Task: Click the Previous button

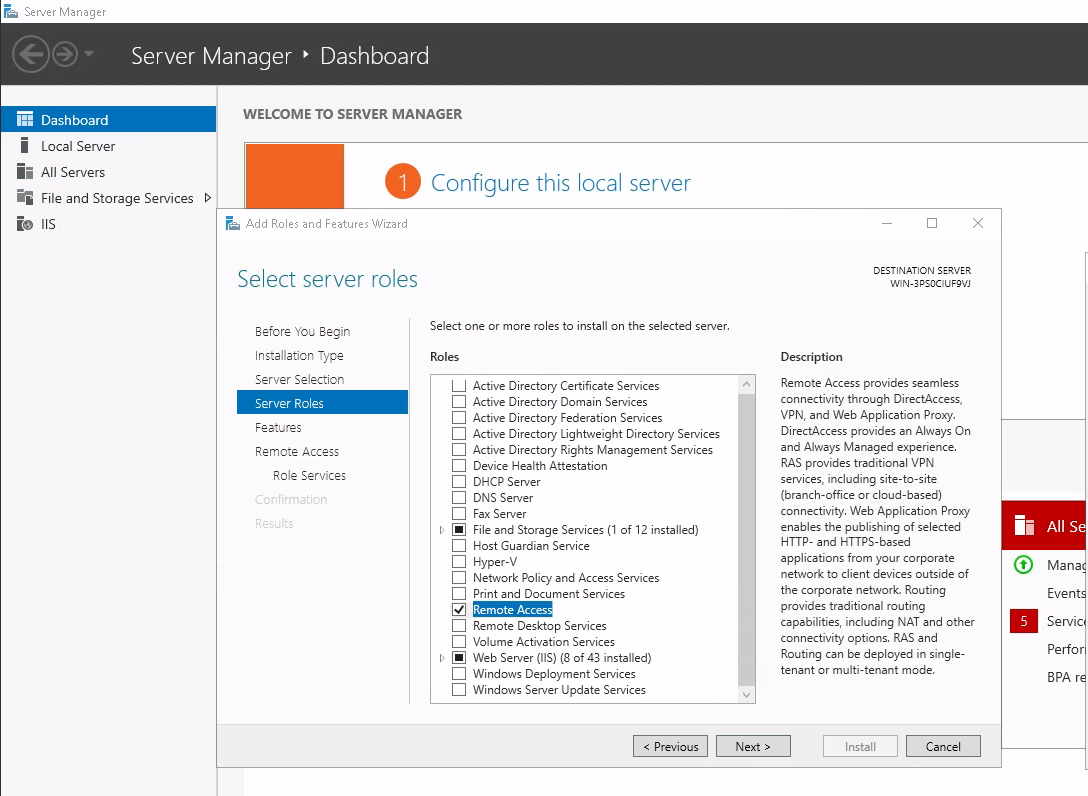Action: click(670, 746)
